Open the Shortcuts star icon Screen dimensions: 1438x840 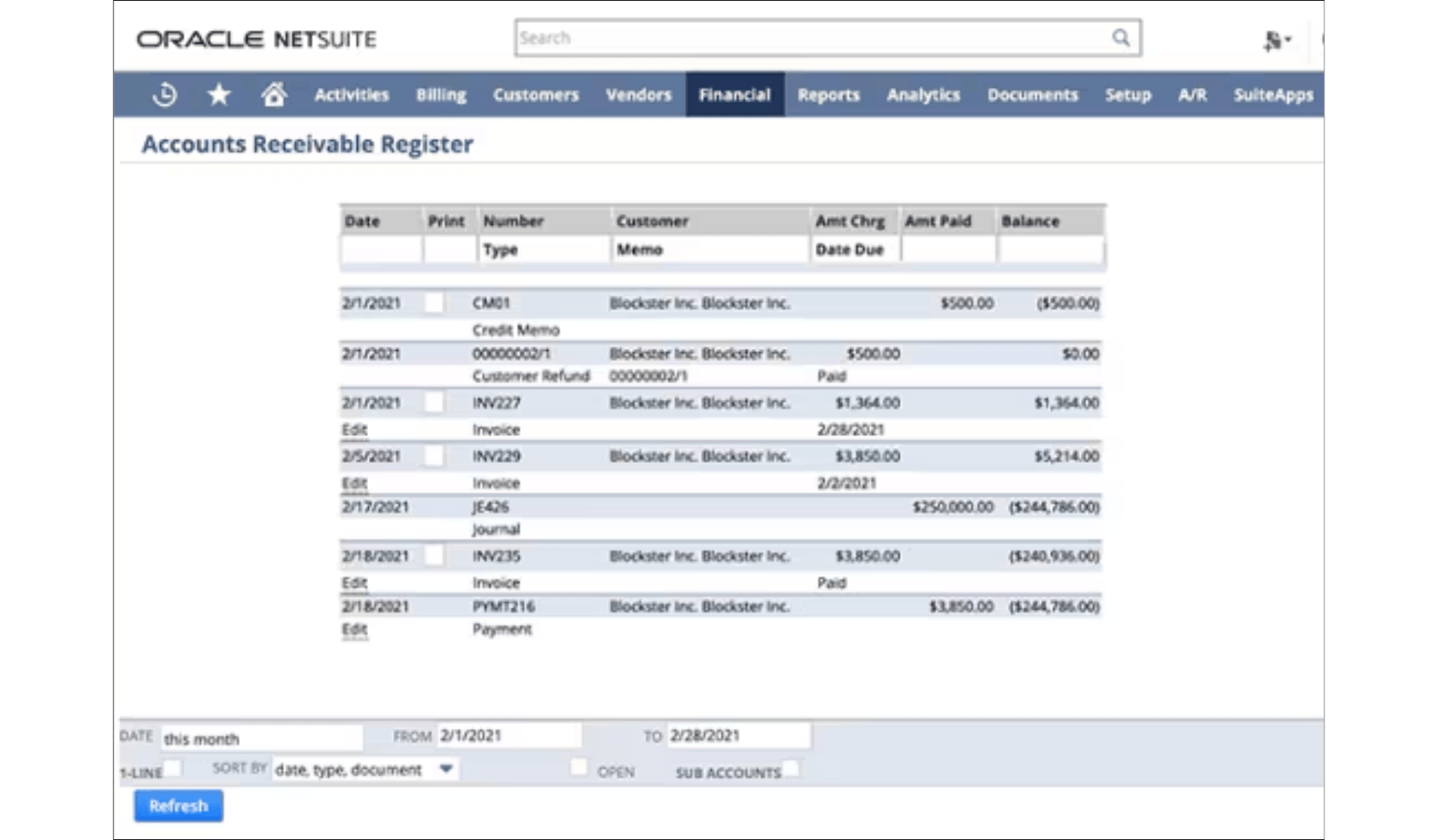coord(219,94)
